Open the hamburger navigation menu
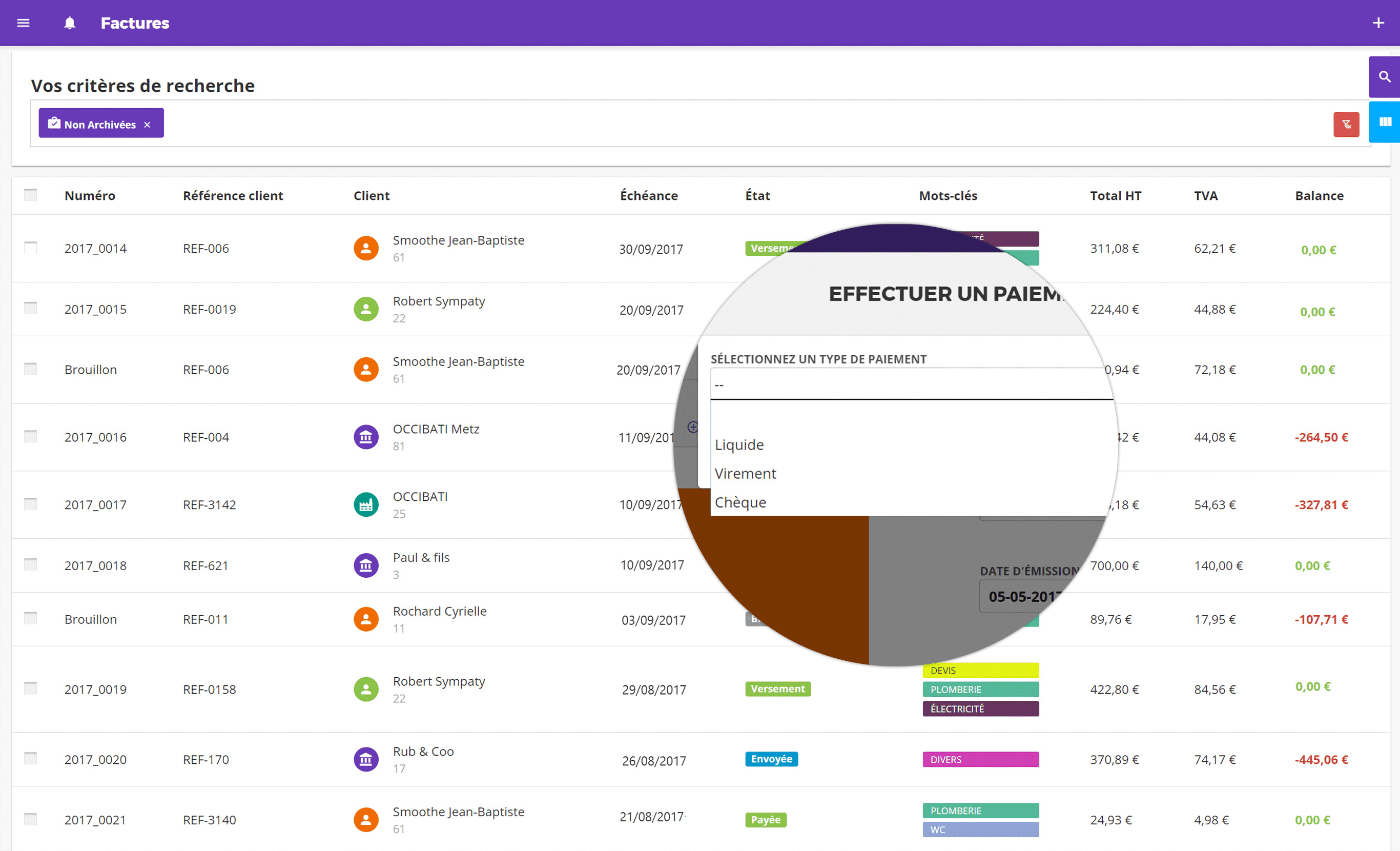The image size is (1400, 851). pos(23,23)
